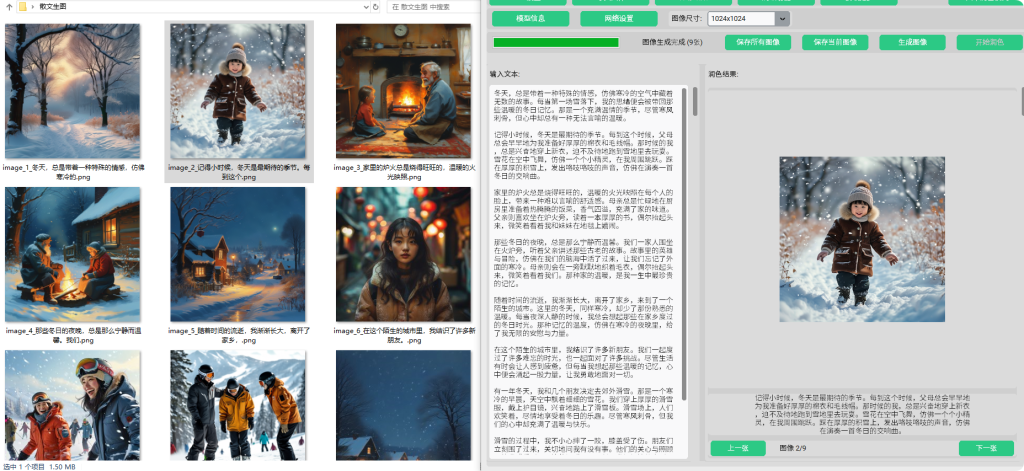Click the image_5_随着时间的流逝 file name
This screenshot has height=471, width=1024.
(238, 335)
